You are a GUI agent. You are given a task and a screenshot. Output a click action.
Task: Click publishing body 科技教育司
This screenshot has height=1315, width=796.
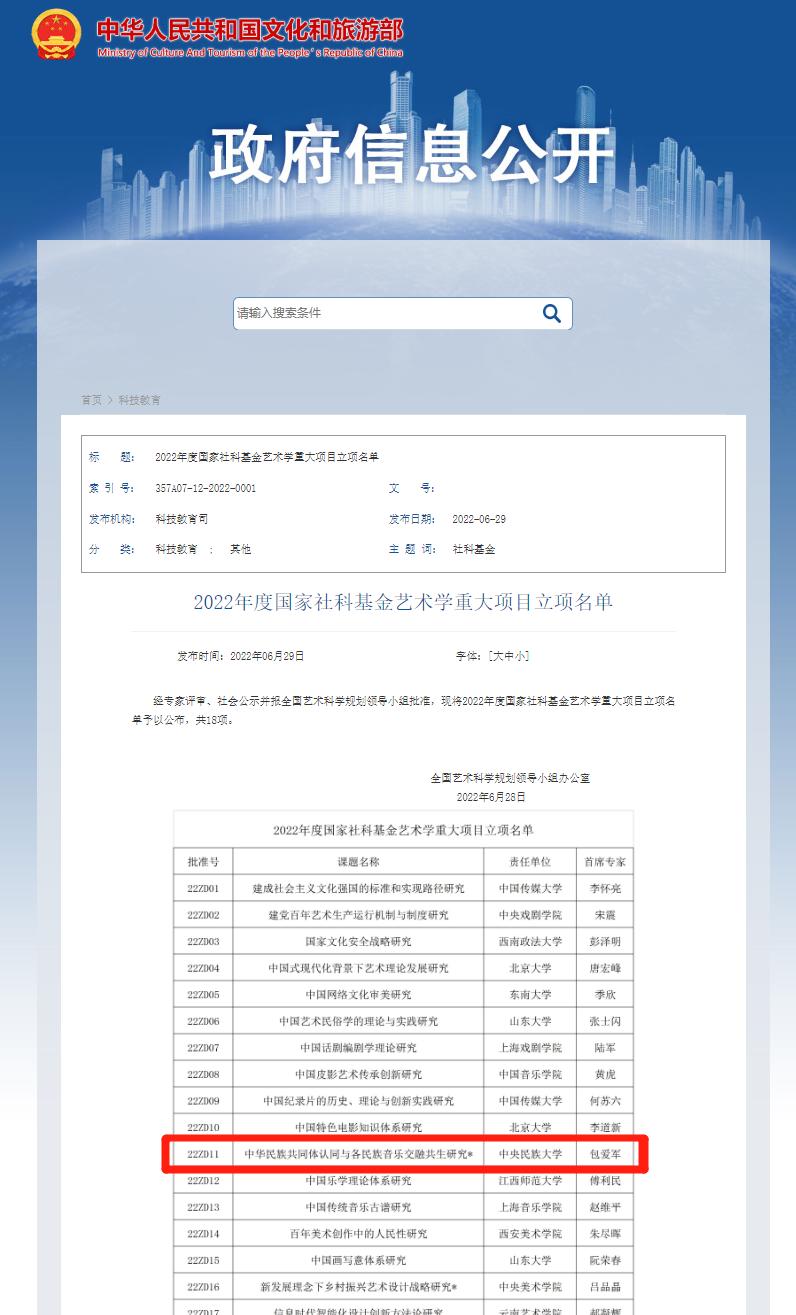(181, 519)
